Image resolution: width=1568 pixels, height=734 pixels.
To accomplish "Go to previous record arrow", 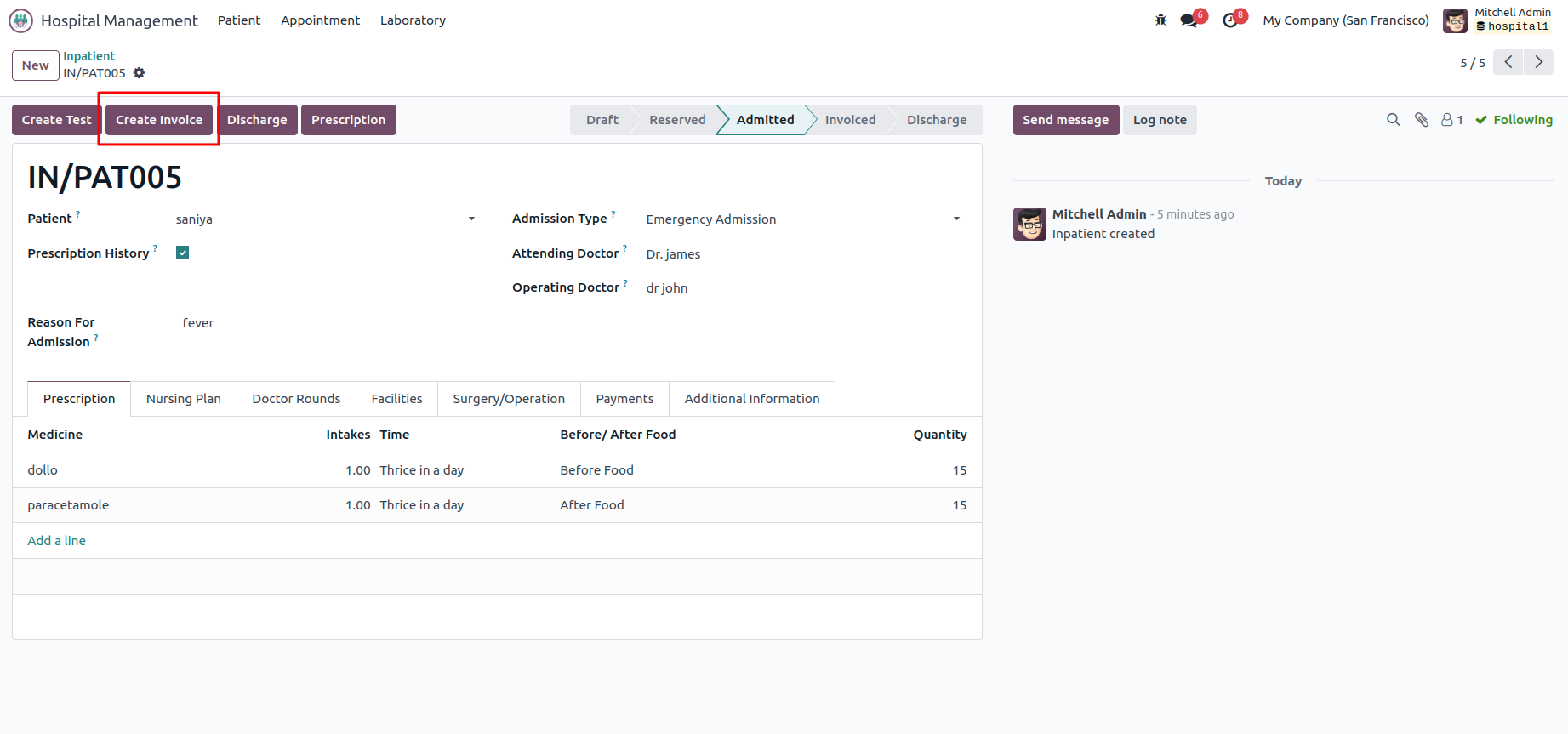I will [1508, 62].
